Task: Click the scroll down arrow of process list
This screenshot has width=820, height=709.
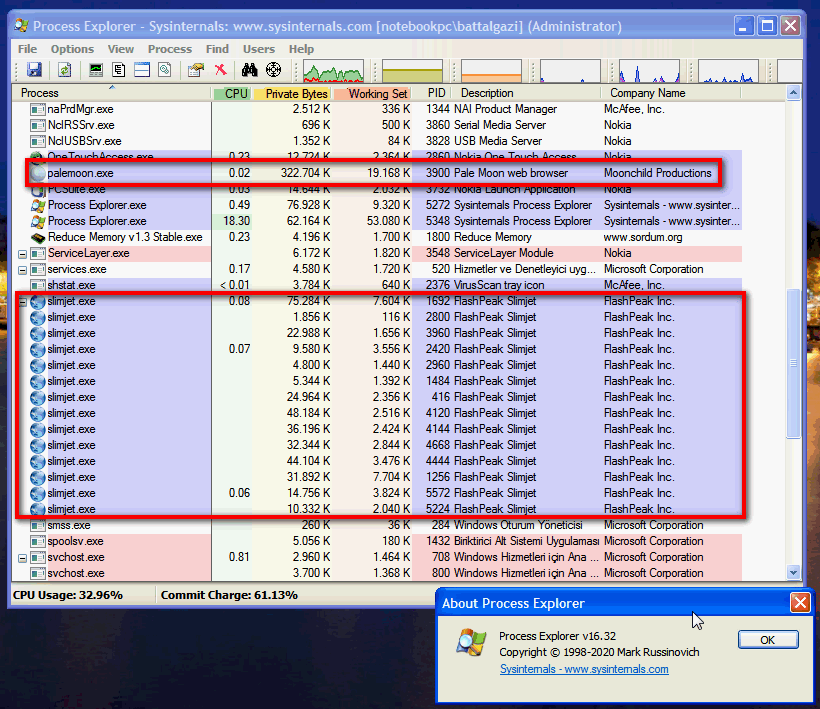Action: [x=793, y=573]
